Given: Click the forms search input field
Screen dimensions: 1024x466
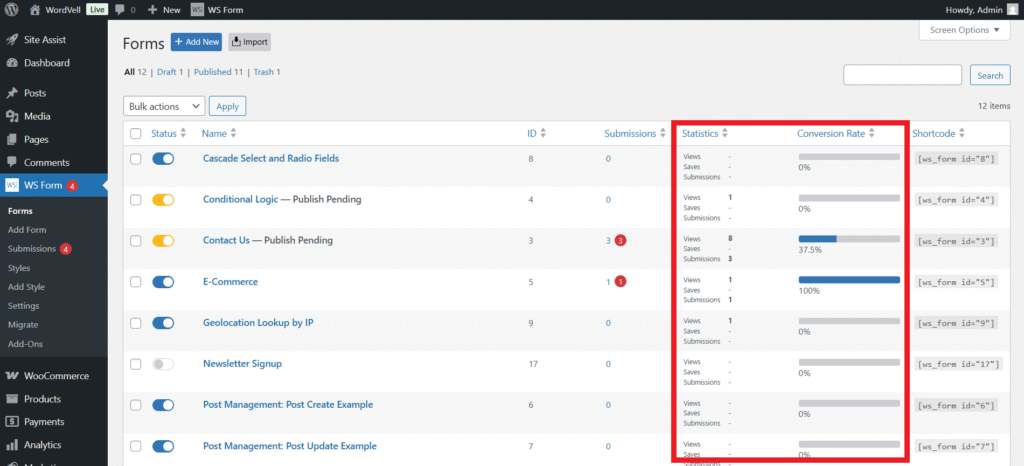Looking at the screenshot, I should click(x=903, y=75).
